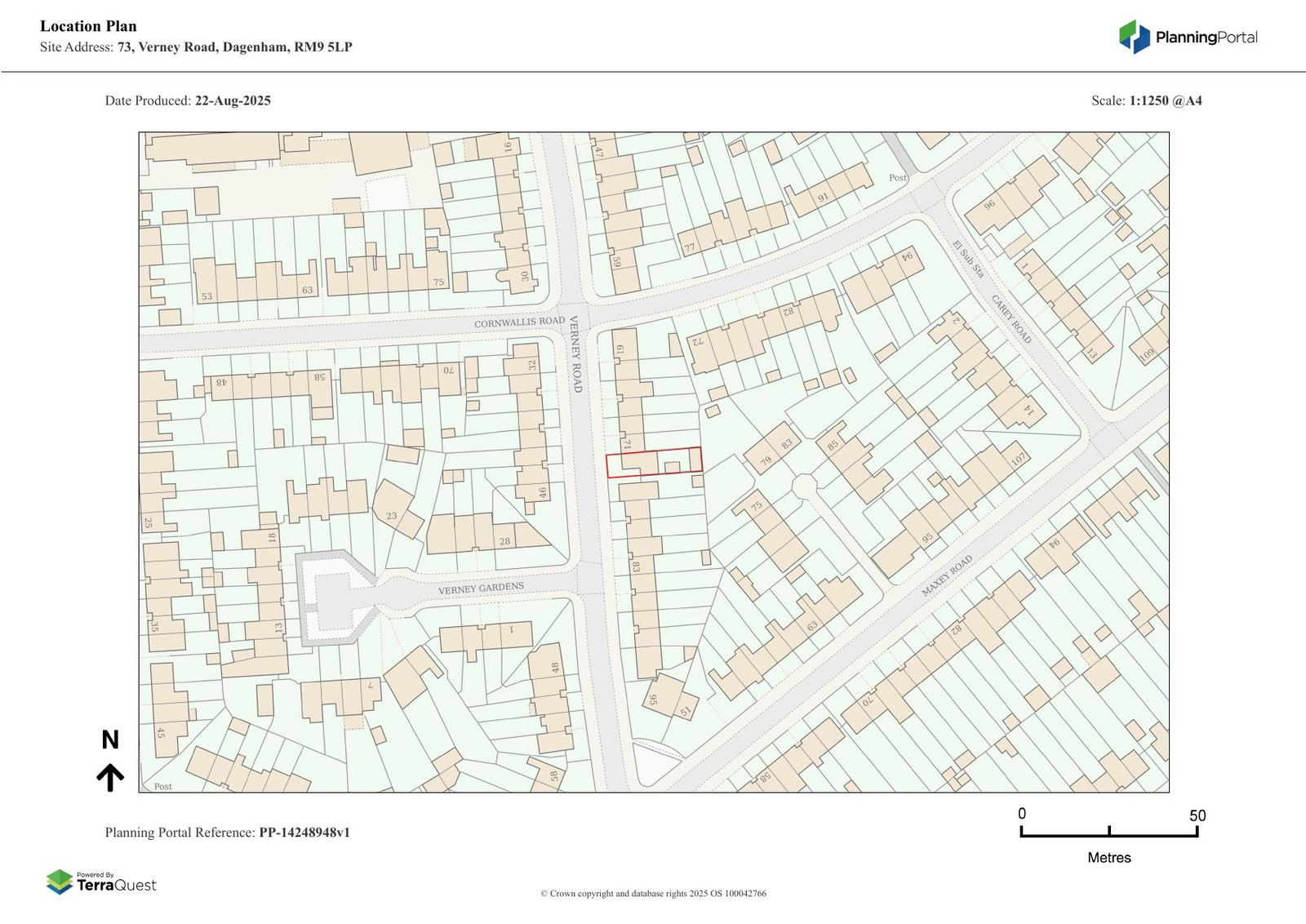The width and height of the screenshot is (1306, 924).
Task: Click house number 85
Action: (833, 445)
